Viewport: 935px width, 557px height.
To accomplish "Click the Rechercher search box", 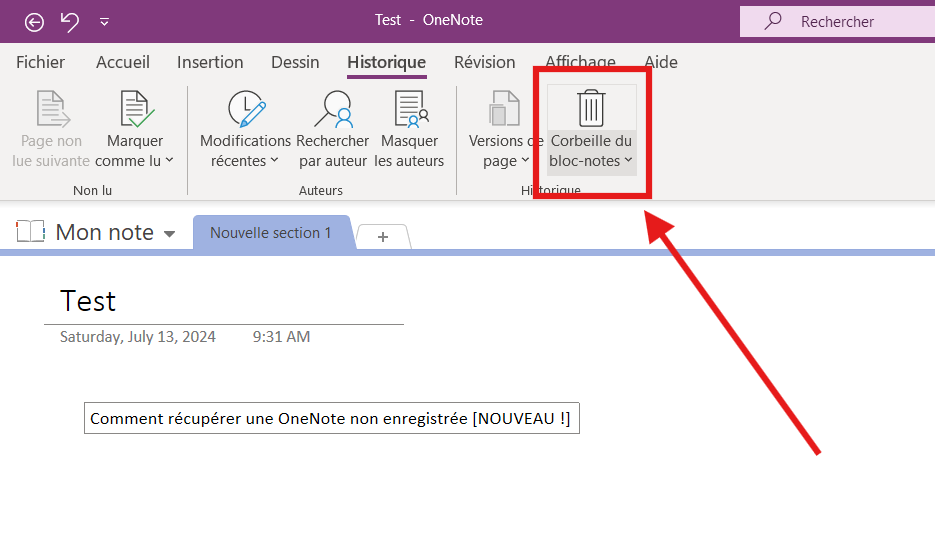I will 837,21.
